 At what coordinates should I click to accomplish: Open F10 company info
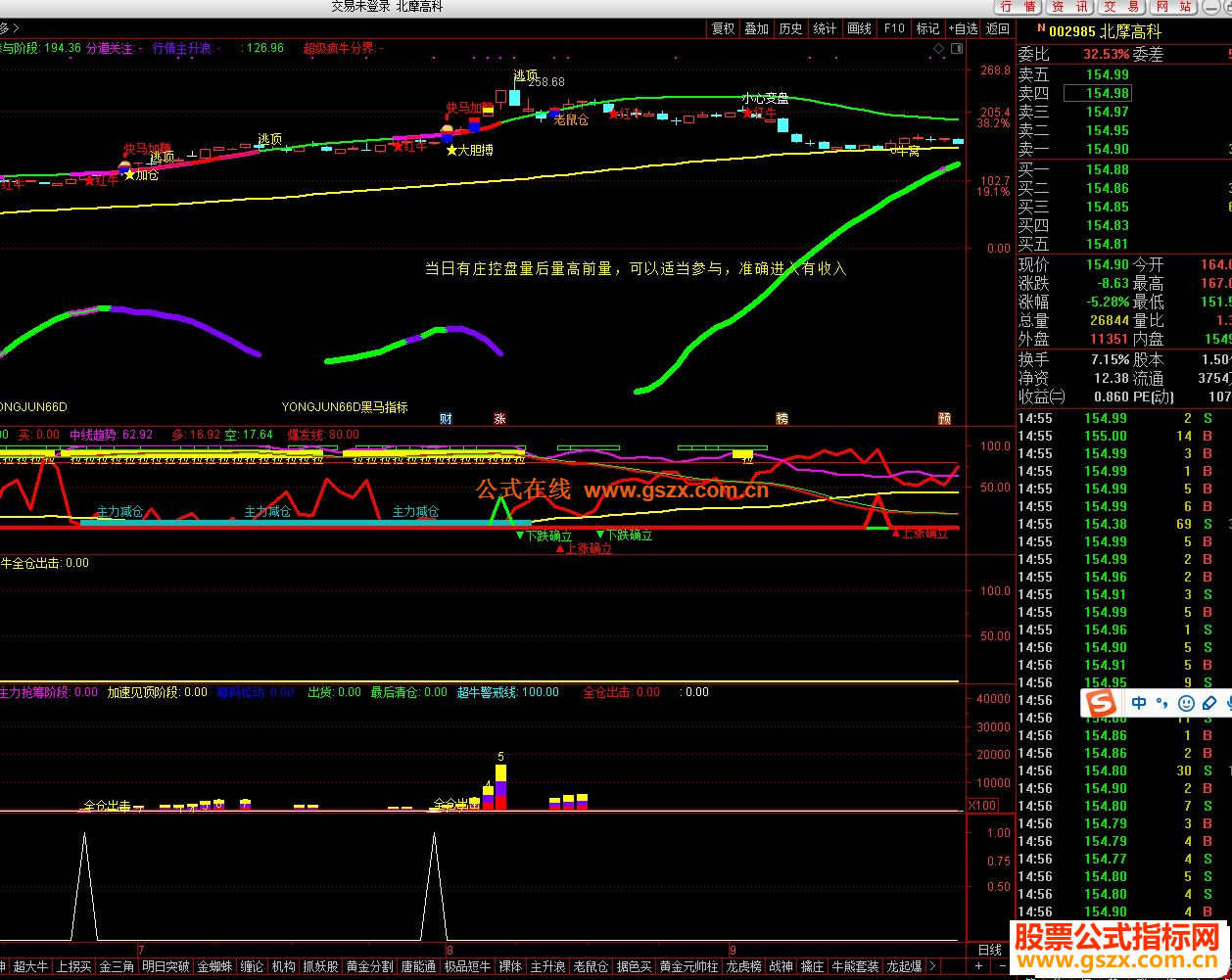click(x=894, y=28)
